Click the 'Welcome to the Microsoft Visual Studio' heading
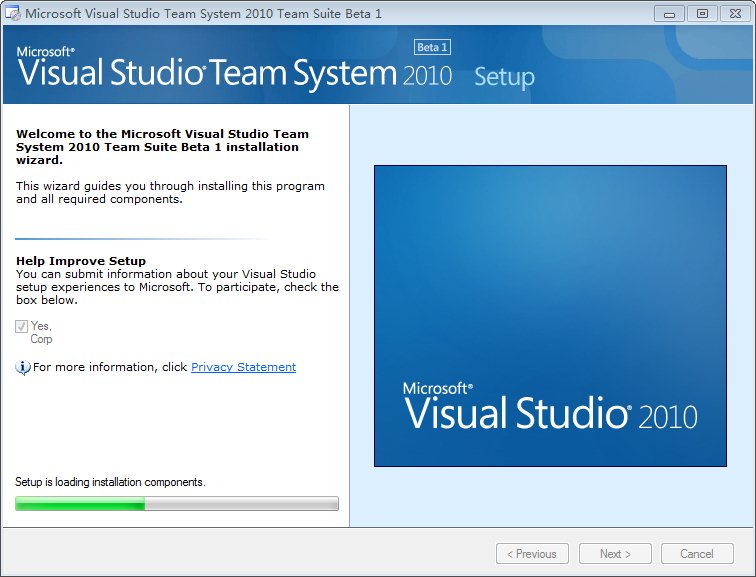The image size is (756, 577). coord(162,147)
